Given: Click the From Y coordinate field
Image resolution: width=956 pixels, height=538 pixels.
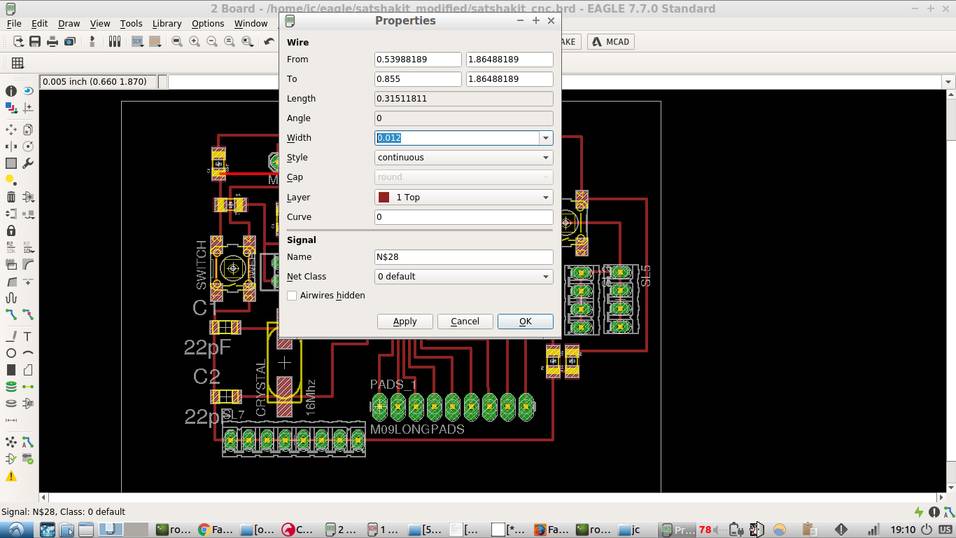Looking at the screenshot, I should (510, 59).
